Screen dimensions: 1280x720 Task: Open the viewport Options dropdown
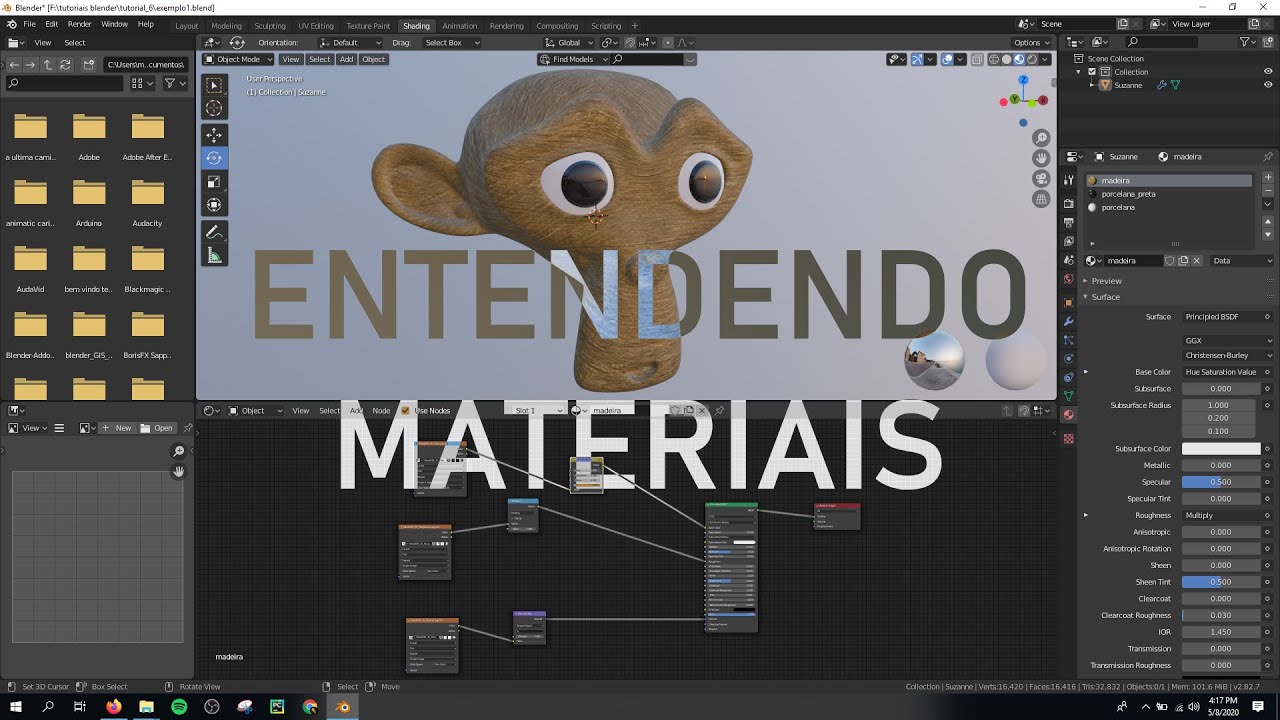1031,43
